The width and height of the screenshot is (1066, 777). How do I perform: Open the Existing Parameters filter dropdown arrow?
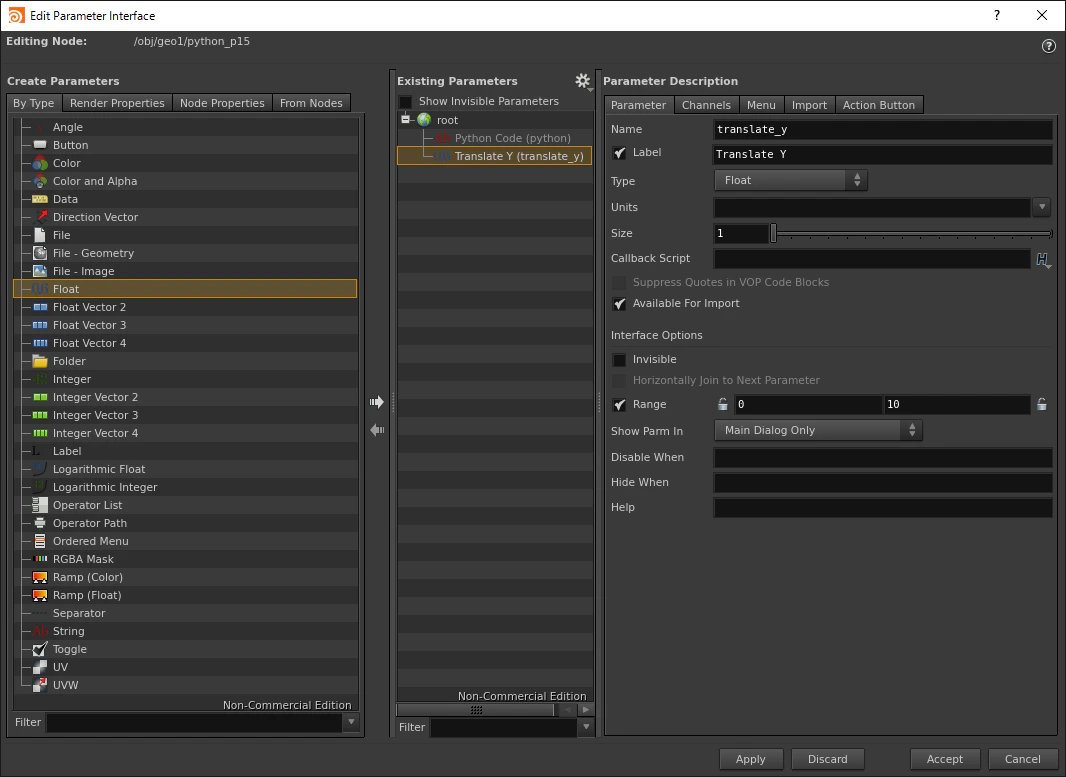tap(585, 727)
